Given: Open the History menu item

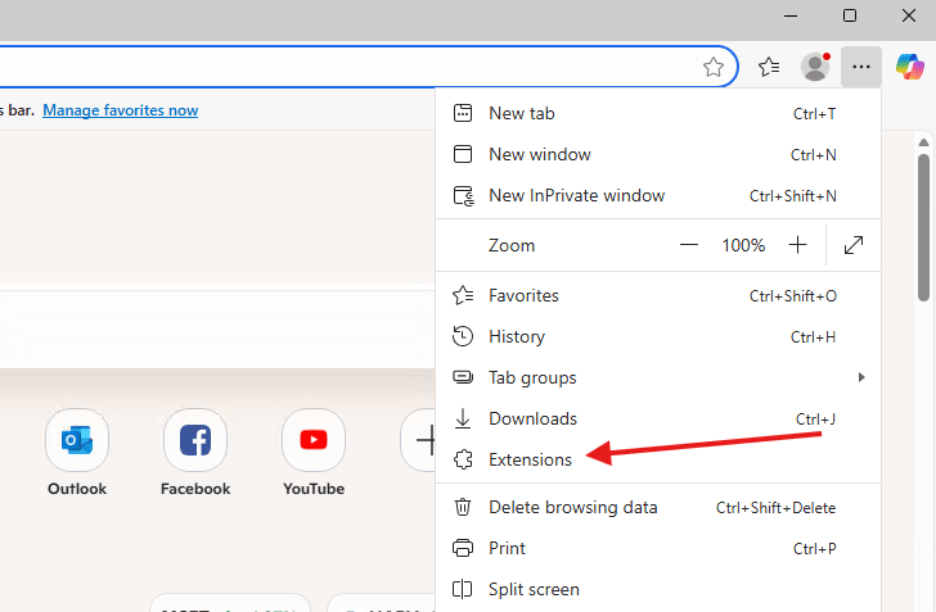Looking at the screenshot, I should click(516, 337).
